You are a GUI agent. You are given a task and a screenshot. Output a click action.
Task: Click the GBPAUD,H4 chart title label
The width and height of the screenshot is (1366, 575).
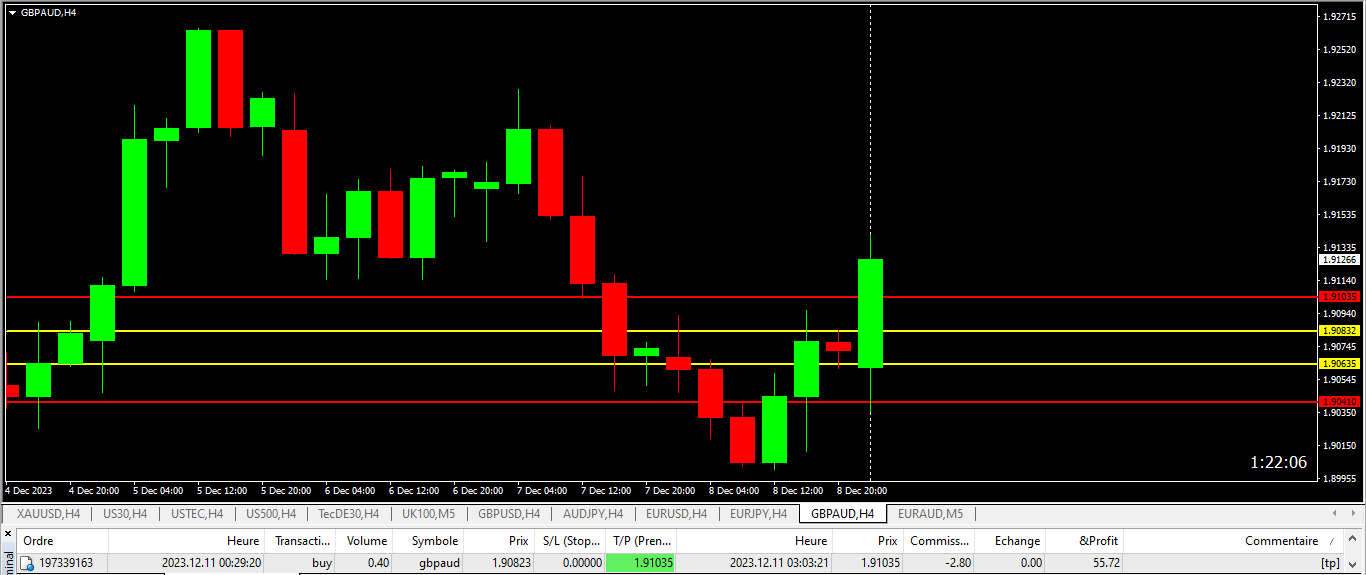tap(48, 12)
